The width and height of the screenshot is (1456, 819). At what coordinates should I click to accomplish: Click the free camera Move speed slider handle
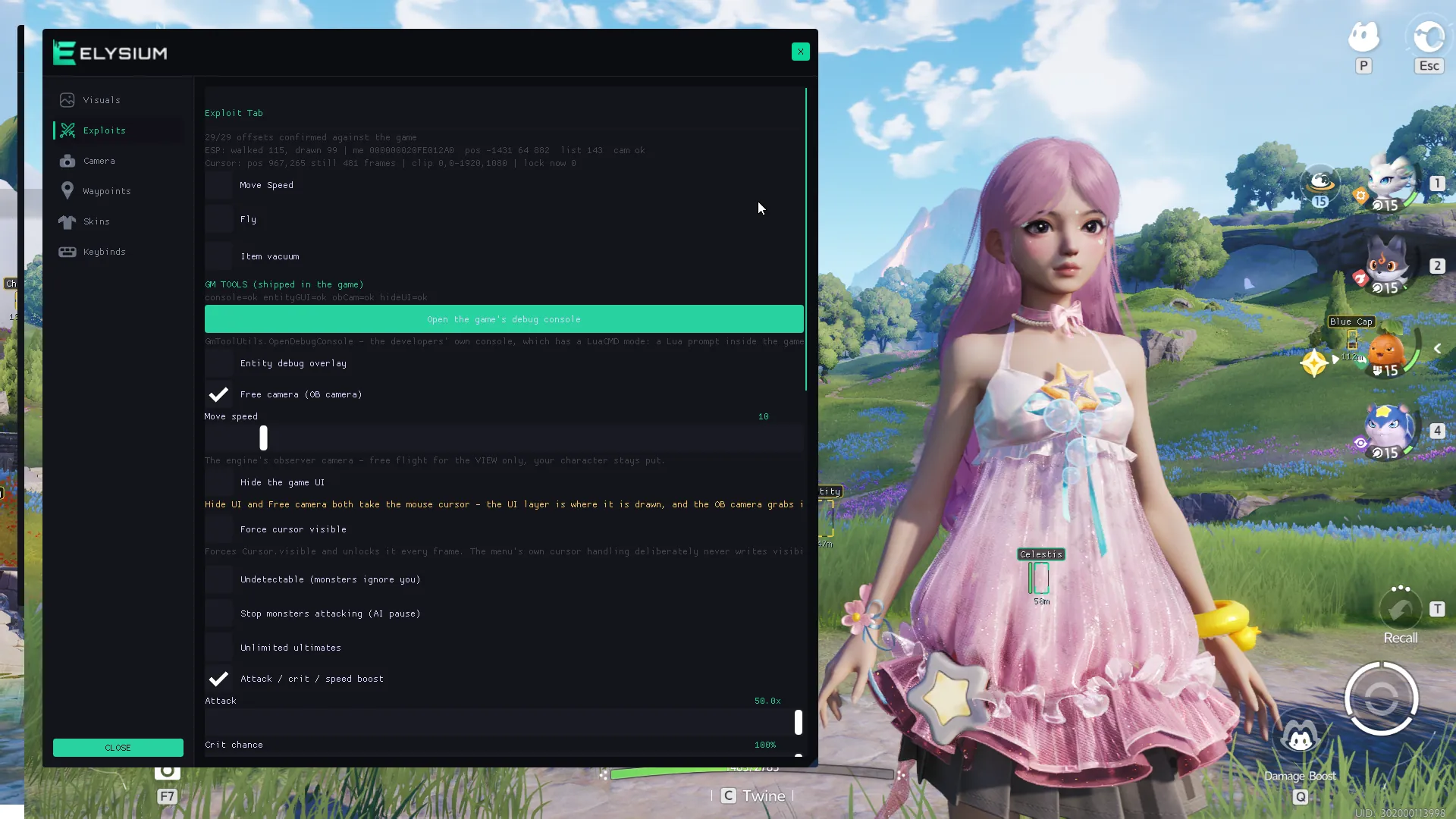point(263,438)
